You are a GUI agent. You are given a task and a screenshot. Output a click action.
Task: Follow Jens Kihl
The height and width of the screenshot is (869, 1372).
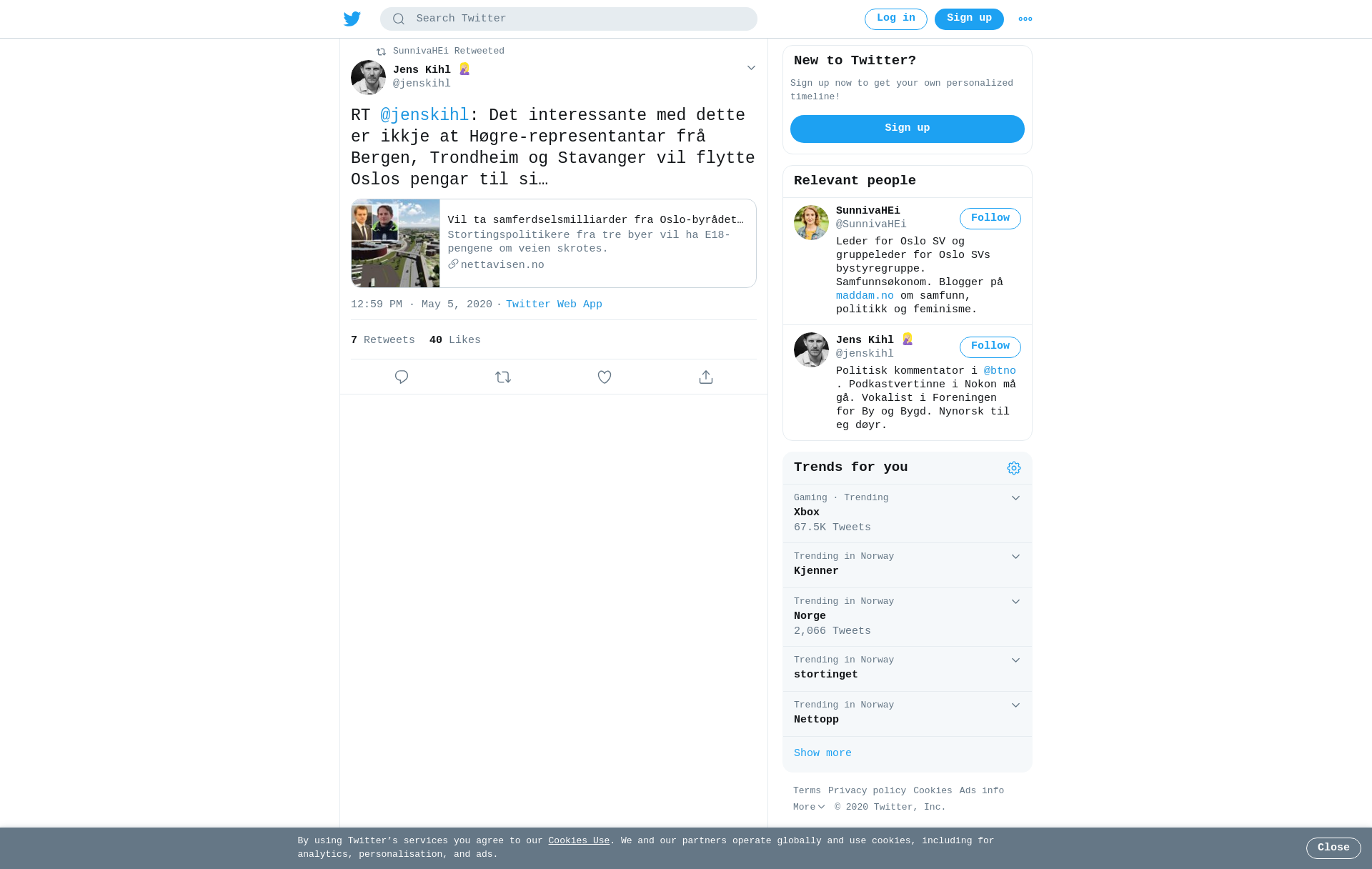pos(990,347)
